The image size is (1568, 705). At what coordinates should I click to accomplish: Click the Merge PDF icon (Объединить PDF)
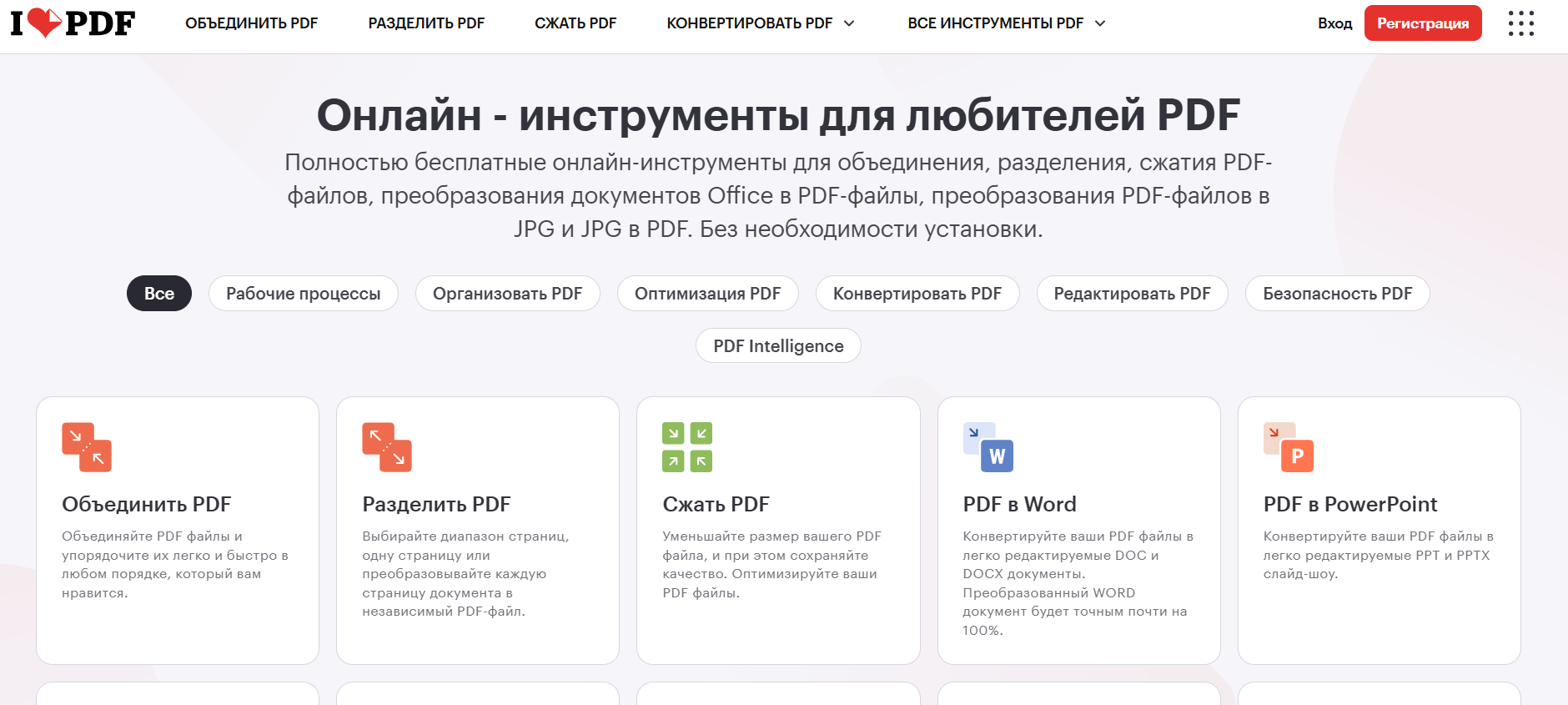click(87, 447)
